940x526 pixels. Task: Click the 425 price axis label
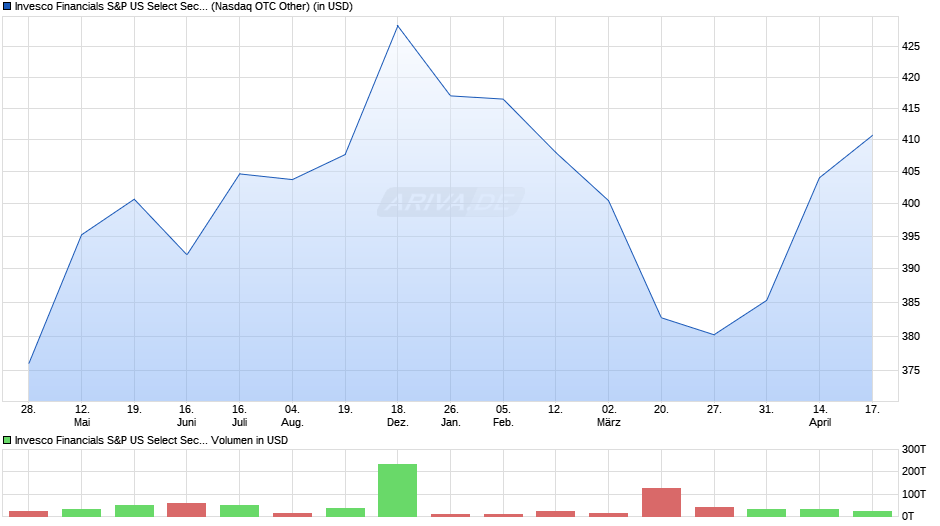(911, 46)
